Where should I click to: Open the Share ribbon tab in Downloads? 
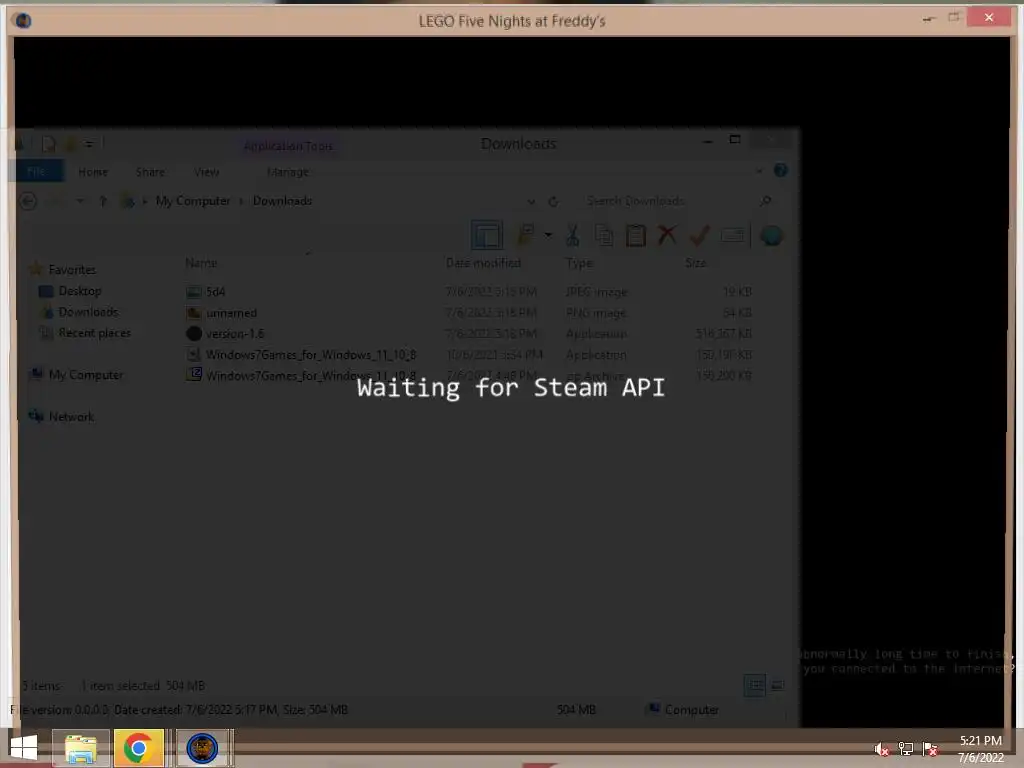pos(150,172)
